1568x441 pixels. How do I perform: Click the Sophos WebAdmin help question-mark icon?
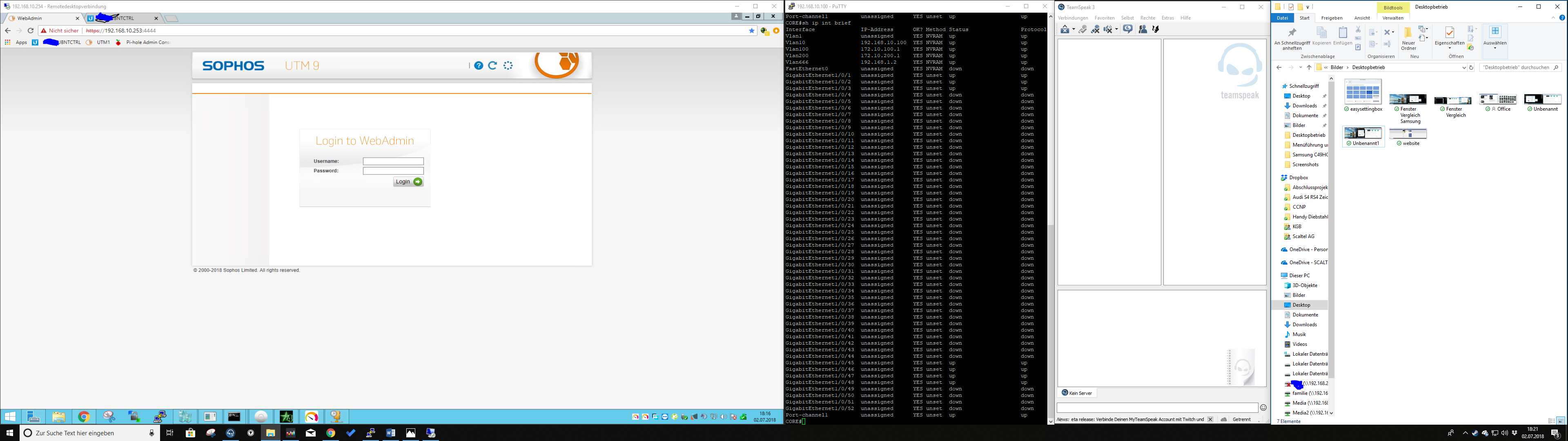(479, 66)
